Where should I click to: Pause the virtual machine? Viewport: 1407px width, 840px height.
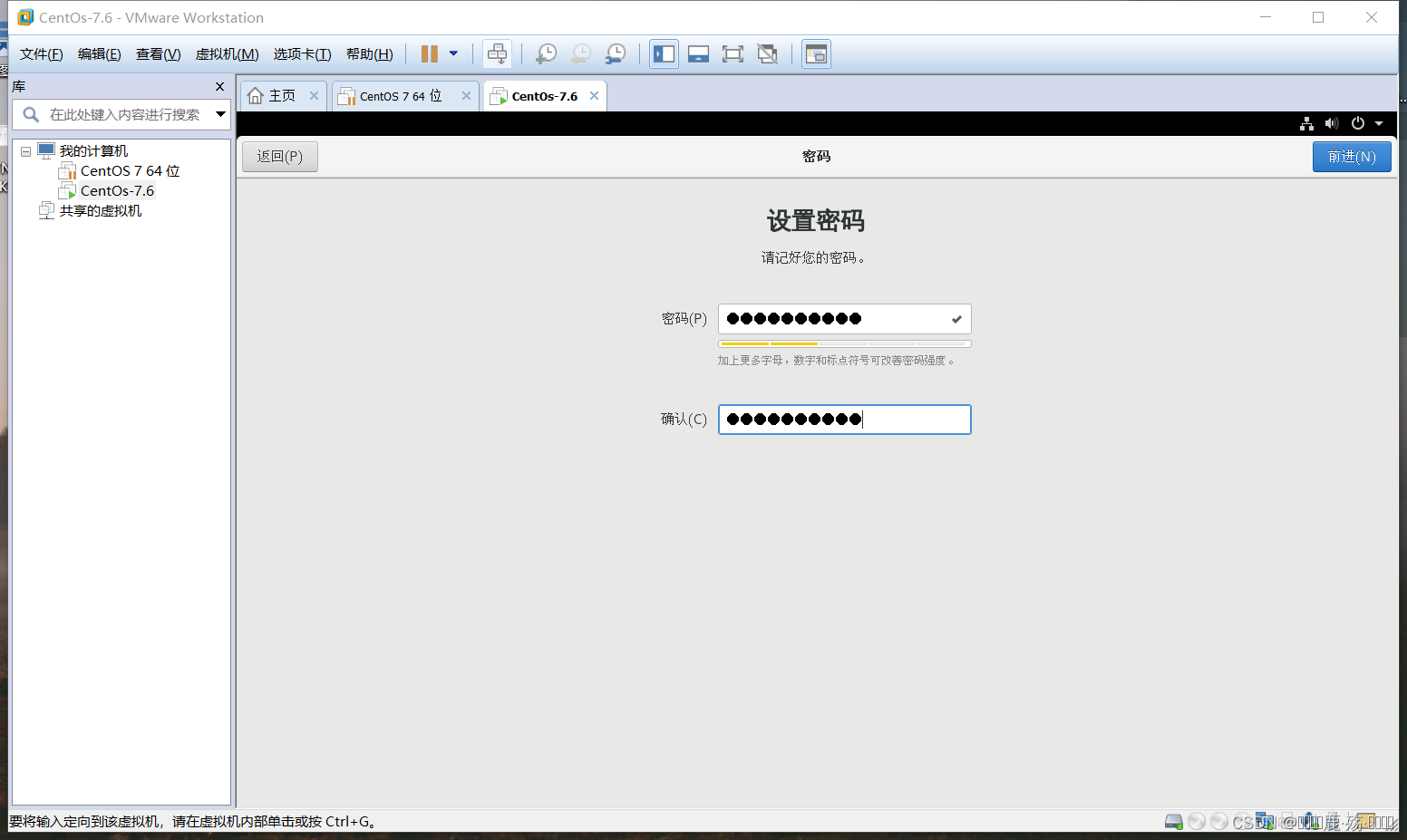point(430,54)
